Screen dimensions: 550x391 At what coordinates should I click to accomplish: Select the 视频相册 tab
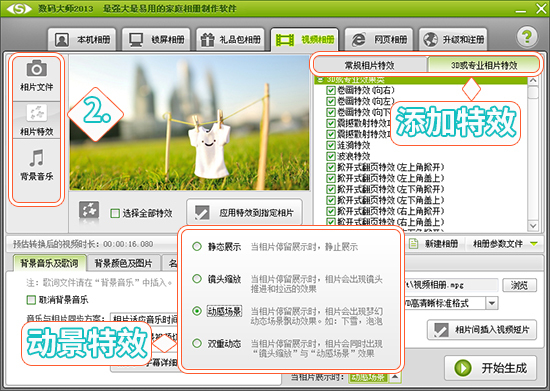pyautogui.click(x=304, y=39)
